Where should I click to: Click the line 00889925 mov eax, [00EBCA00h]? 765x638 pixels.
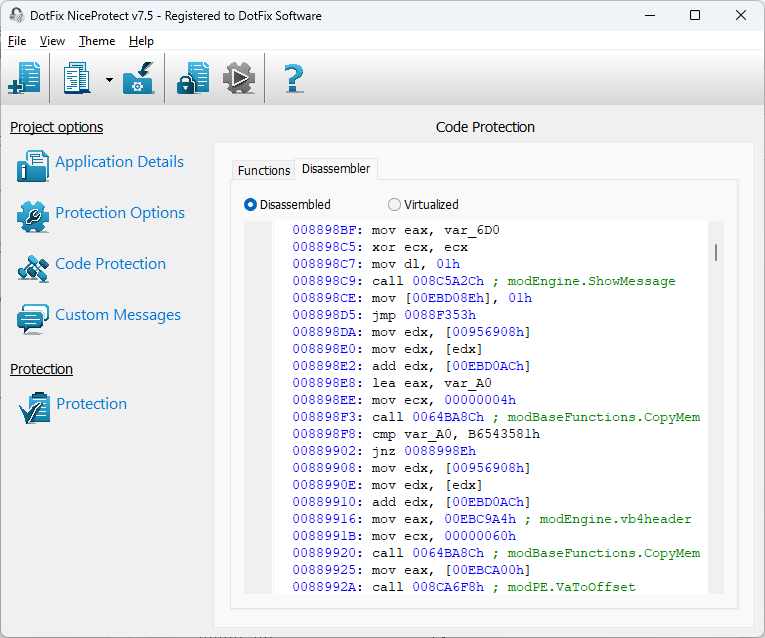coord(411,570)
